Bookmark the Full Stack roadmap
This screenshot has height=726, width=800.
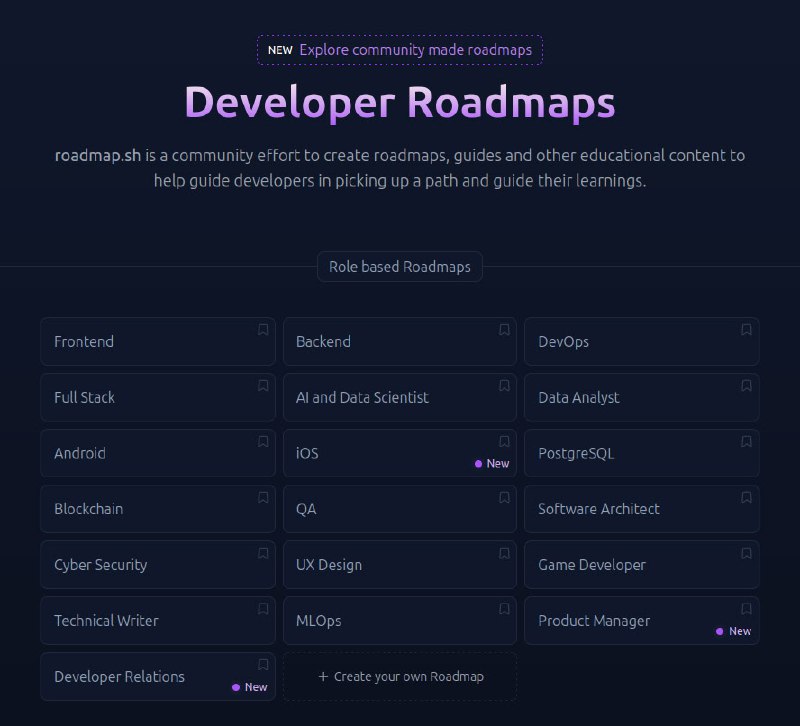[263, 386]
